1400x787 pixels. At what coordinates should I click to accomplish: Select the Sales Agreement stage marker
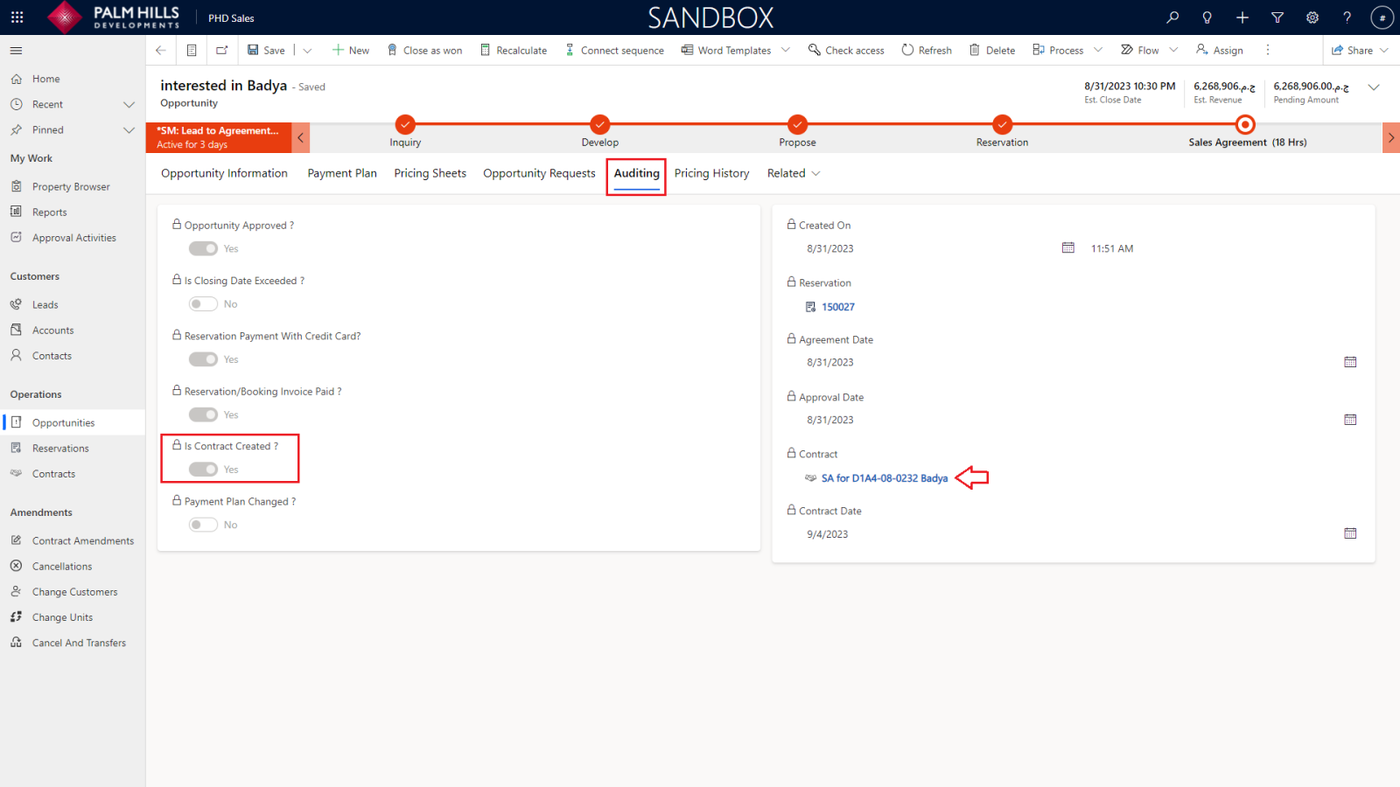[x=1245, y=125]
